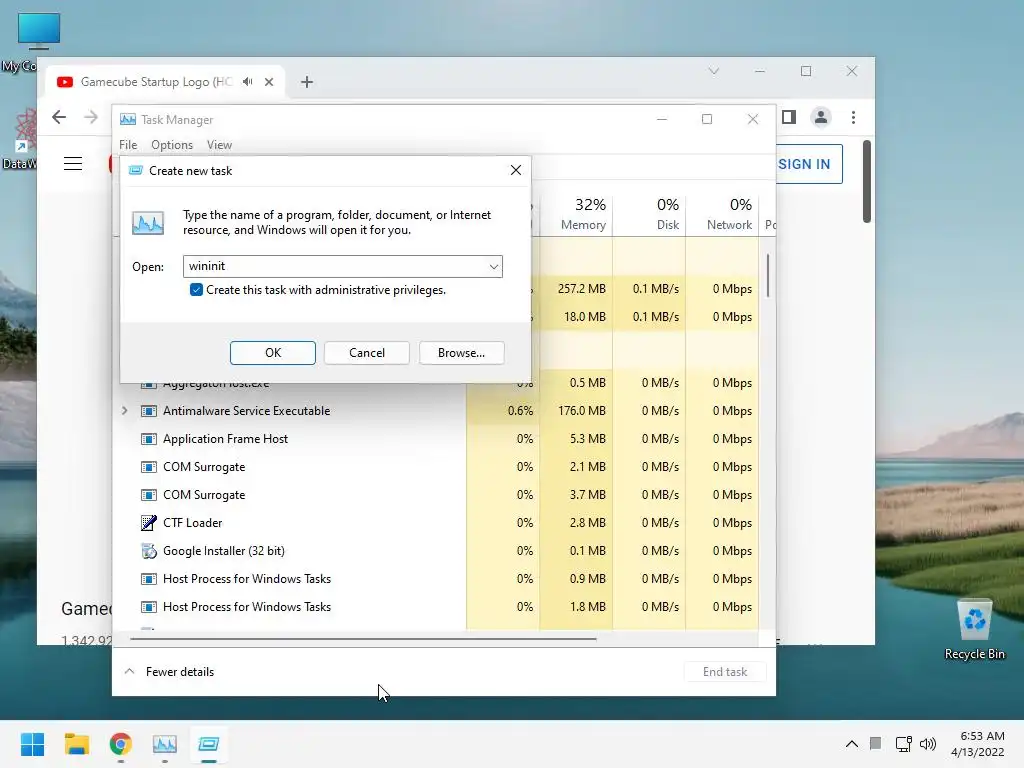The width and height of the screenshot is (1024, 768).
Task: Click Task Manager taskbar icon
Action: tap(165, 744)
